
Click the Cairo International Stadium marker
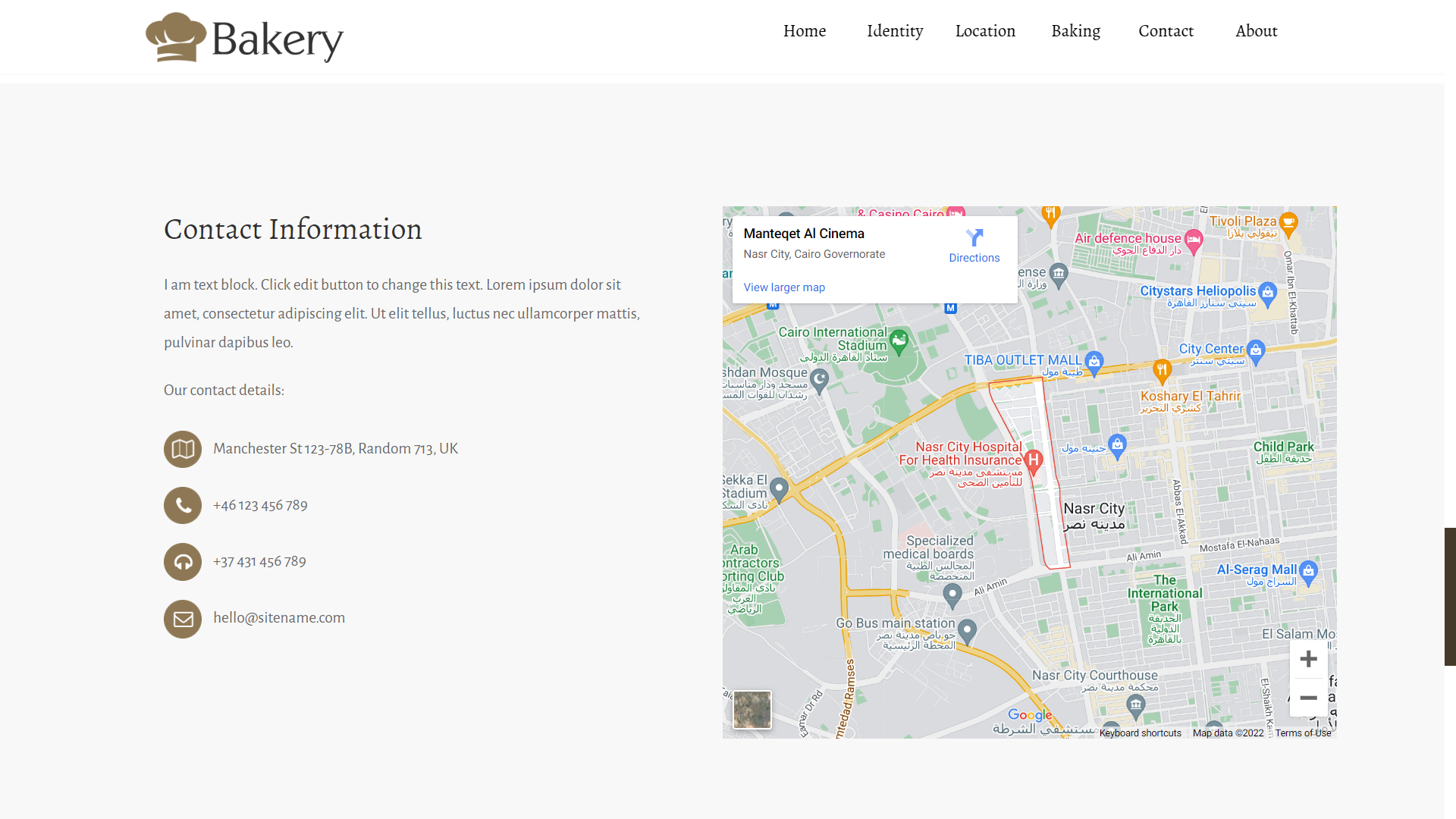tap(899, 341)
